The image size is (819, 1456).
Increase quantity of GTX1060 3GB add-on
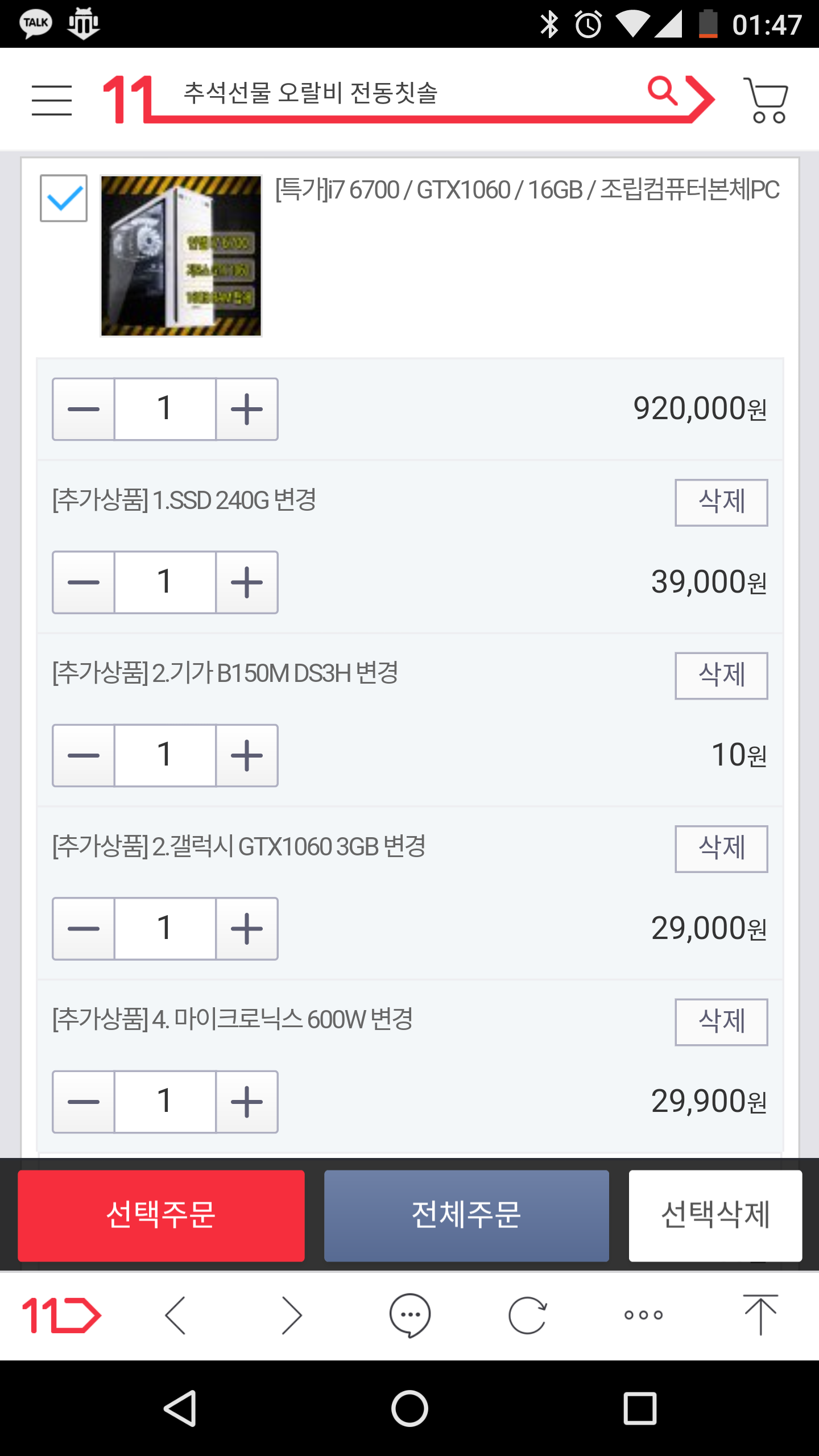[247, 929]
